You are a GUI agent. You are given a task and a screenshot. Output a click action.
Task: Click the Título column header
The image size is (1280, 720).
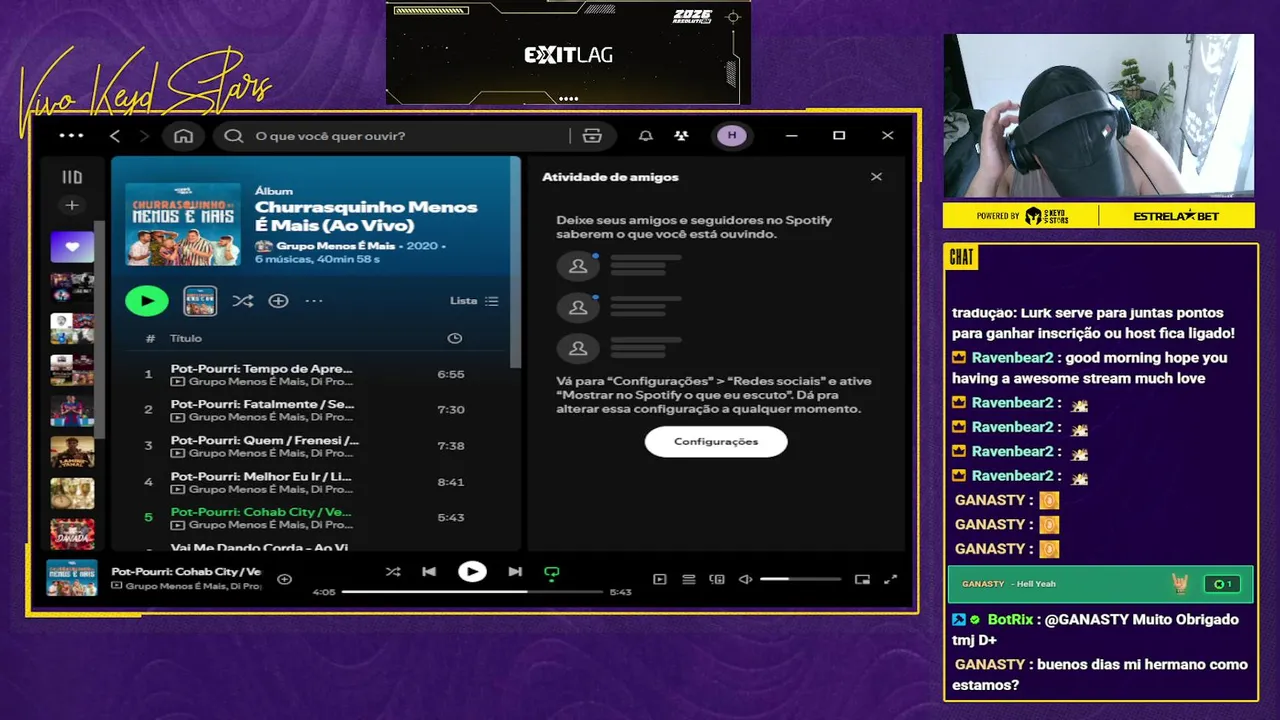(x=186, y=338)
